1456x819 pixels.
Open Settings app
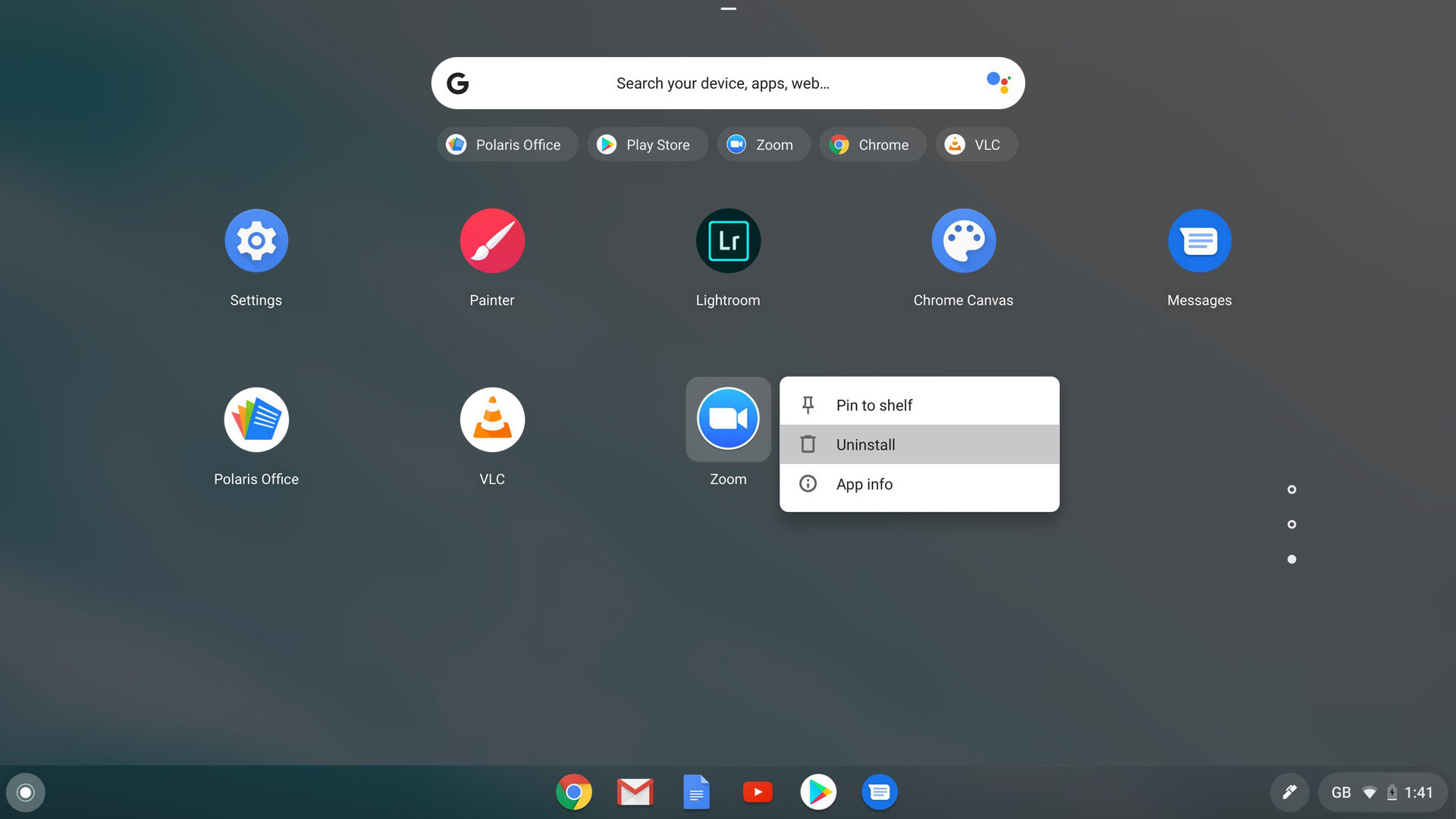(256, 240)
